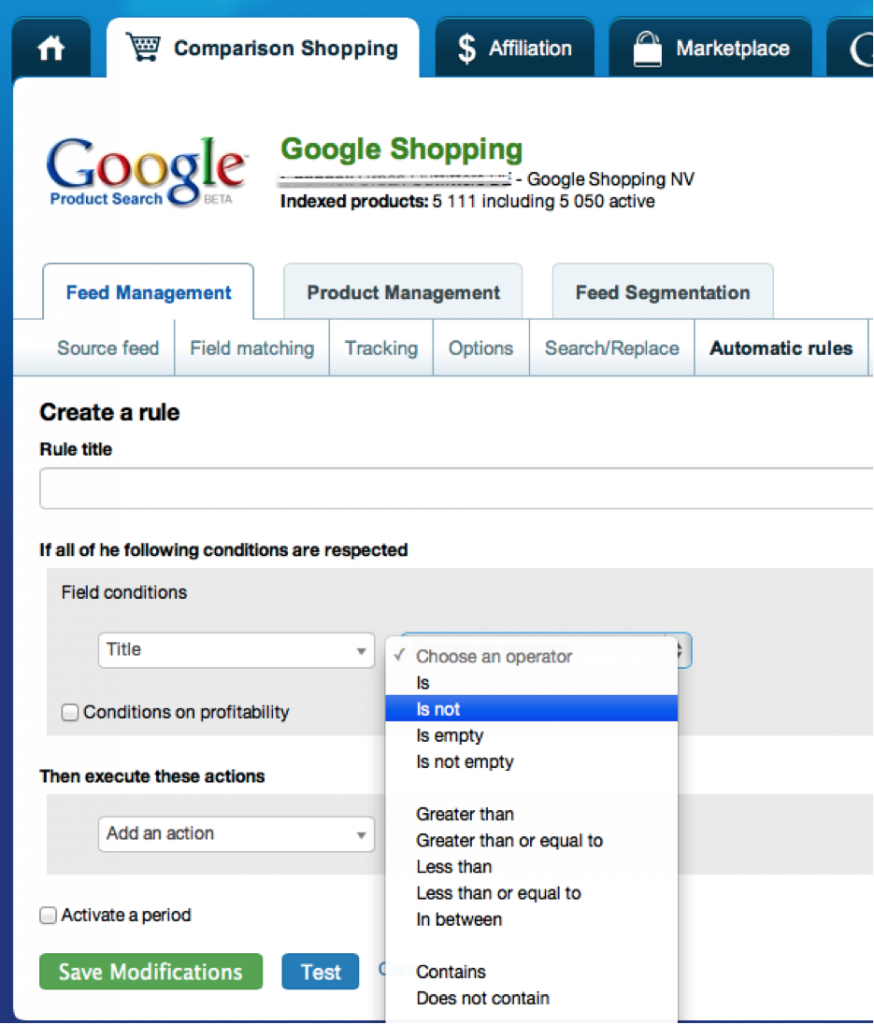Select the 'Choose an operator' option
The image size is (874, 1024).
pyautogui.click(x=532, y=656)
